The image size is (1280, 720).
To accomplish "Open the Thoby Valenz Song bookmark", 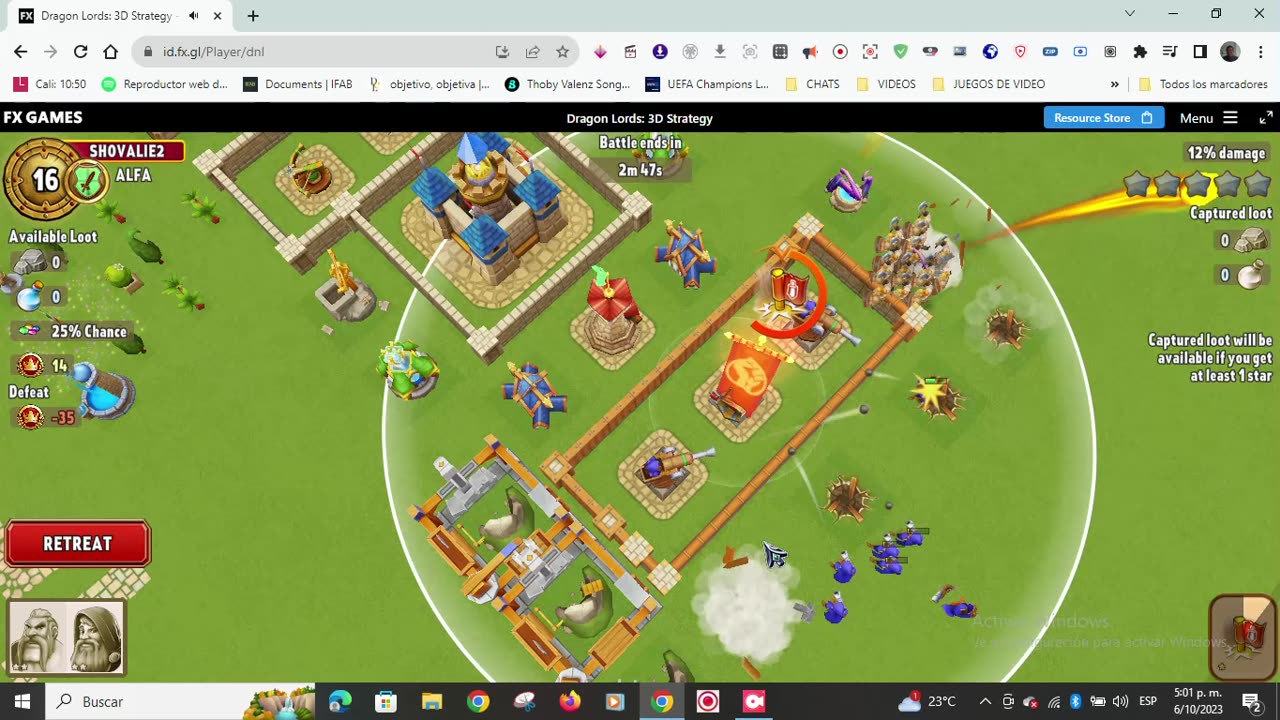I will (x=567, y=84).
